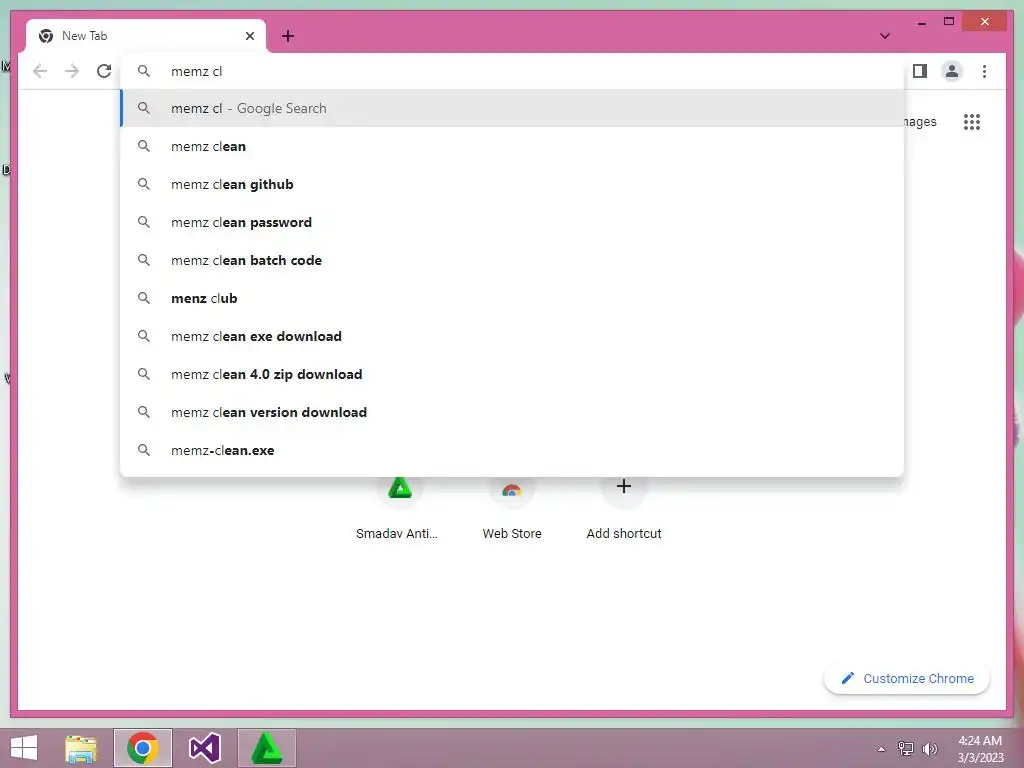
Task: Expand the tab search chevron
Action: (884, 36)
